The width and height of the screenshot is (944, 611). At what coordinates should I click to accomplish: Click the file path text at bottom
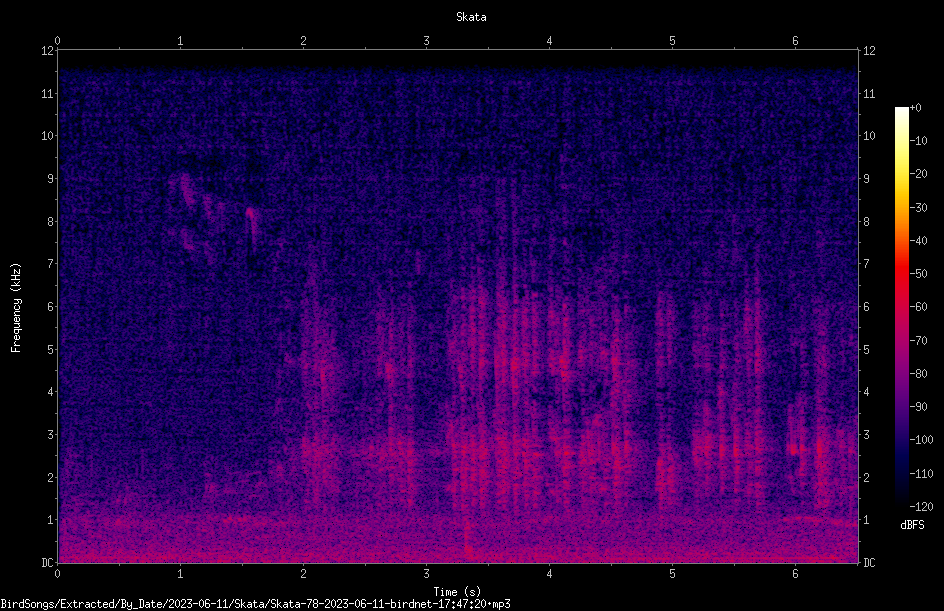[x=255, y=604]
